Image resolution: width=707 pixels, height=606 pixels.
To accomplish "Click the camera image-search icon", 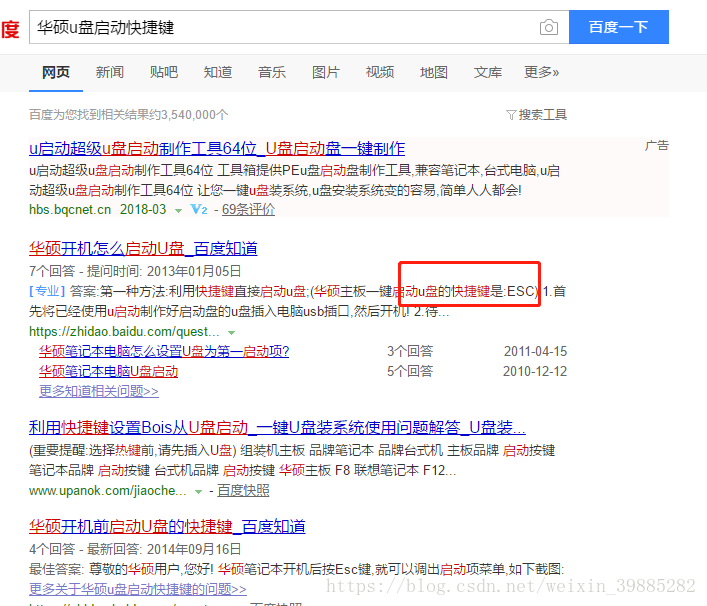I will tap(548, 27).
